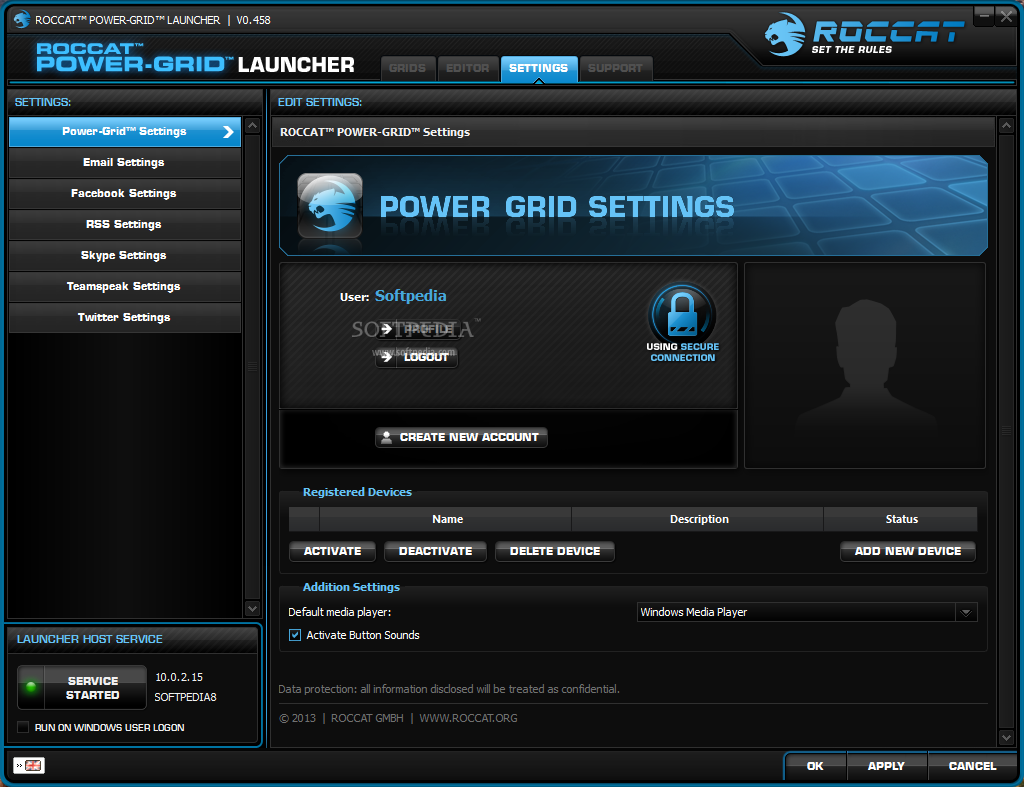Click the Profile button
This screenshot has width=1024, height=787.
pyautogui.click(x=417, y=329)
